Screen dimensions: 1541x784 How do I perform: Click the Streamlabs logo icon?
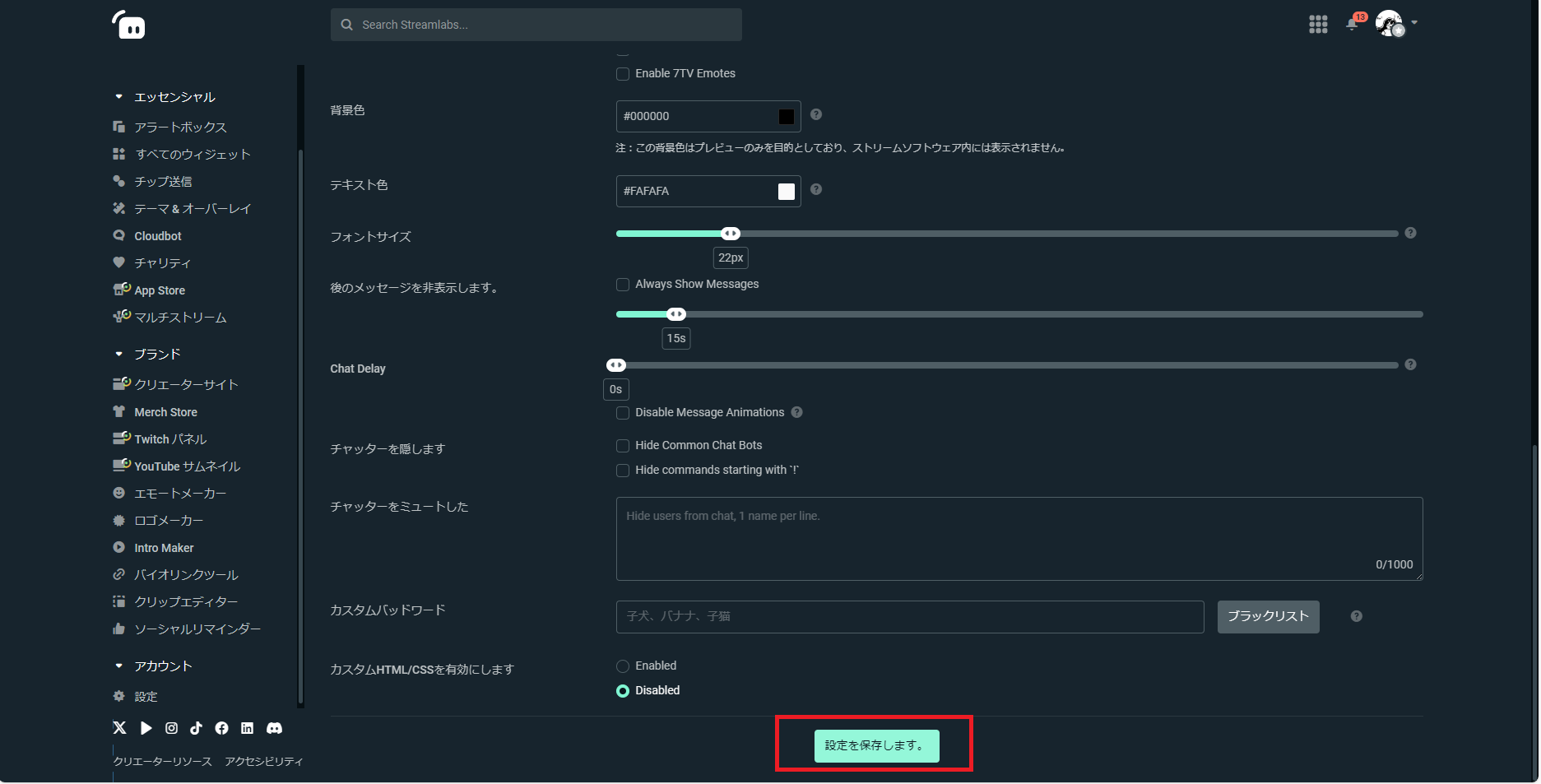[128, 25]
